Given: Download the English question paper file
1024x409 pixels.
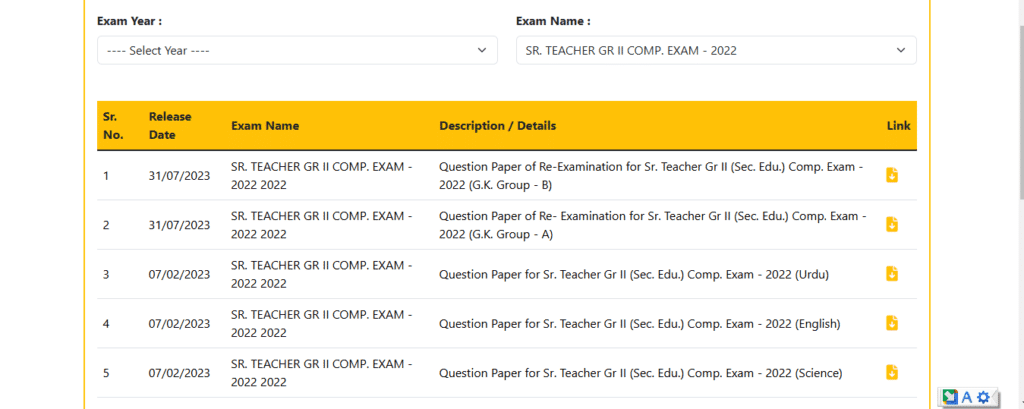Looking at the screenshot, I should (892, 323).
